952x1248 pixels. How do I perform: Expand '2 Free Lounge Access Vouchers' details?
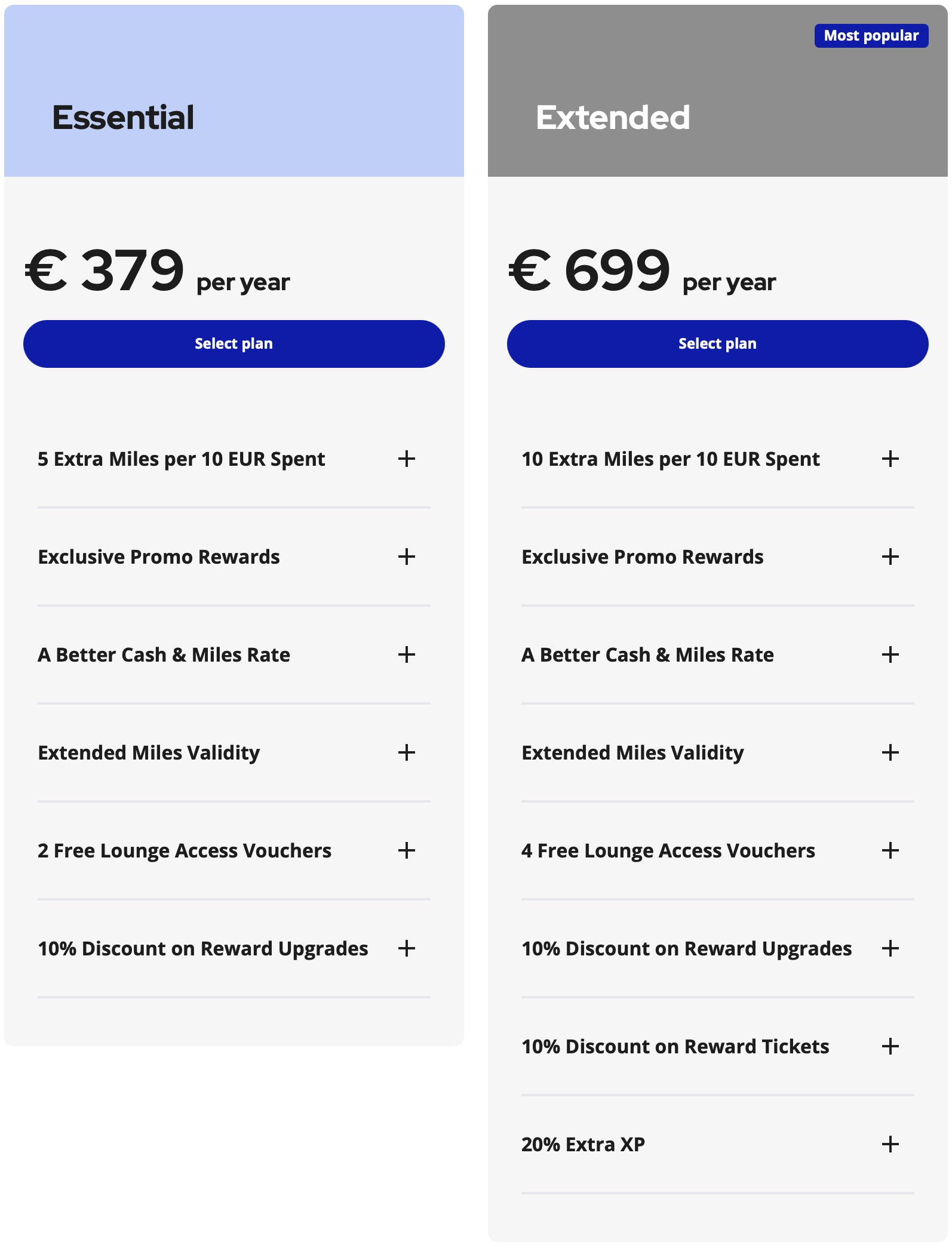[x=407, y=851]
